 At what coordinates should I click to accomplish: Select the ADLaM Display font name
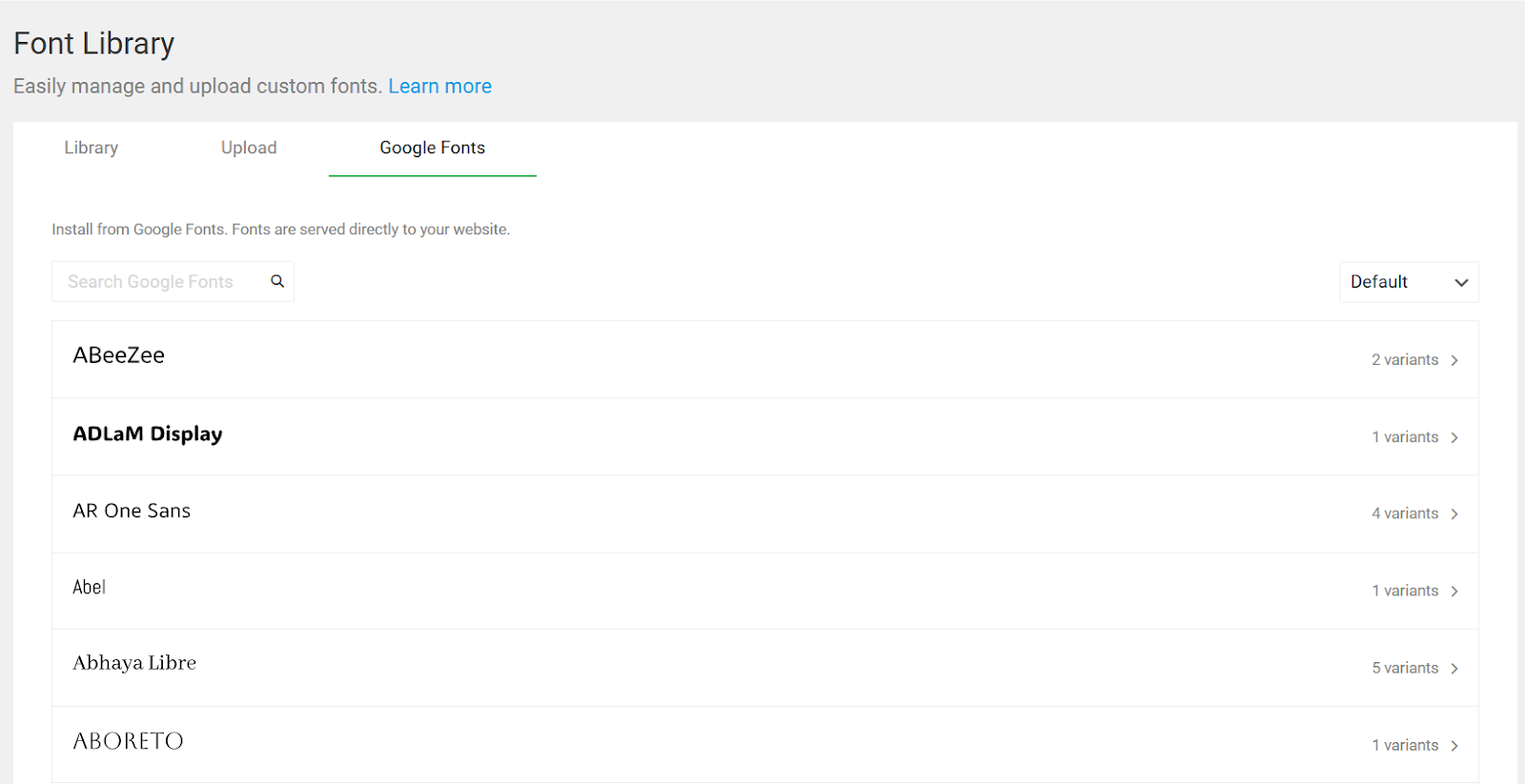[148, 433]
